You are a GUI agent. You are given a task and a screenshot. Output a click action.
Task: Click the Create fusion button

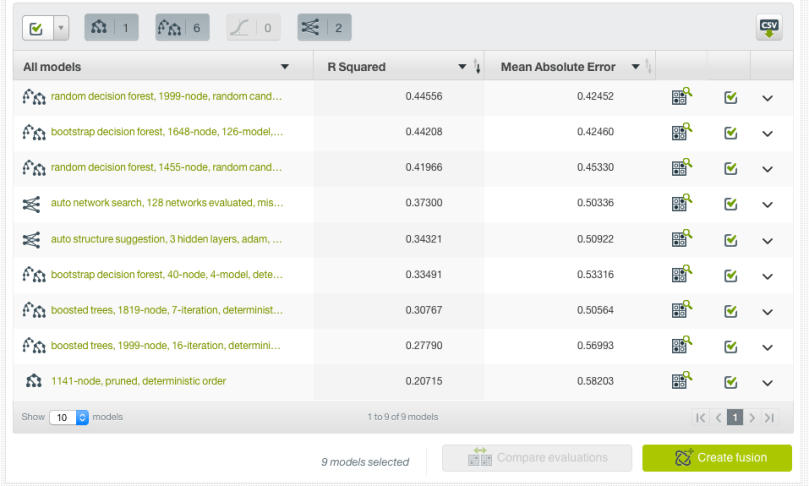tap(716, 458)
